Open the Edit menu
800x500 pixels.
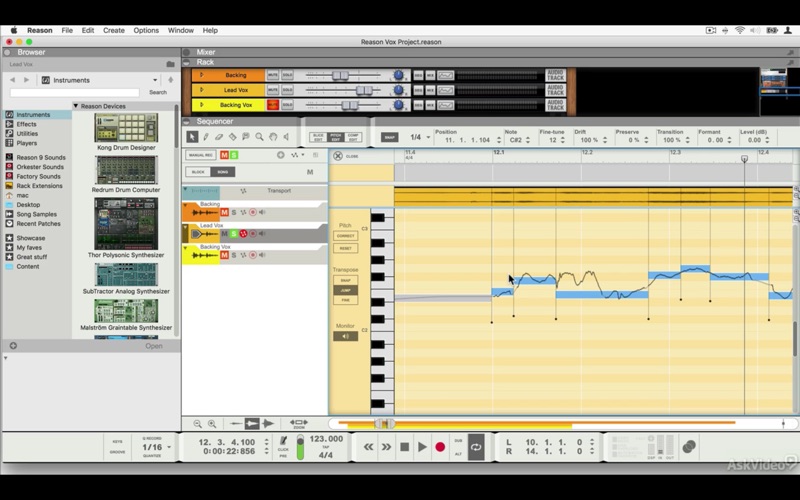(88, 30)
